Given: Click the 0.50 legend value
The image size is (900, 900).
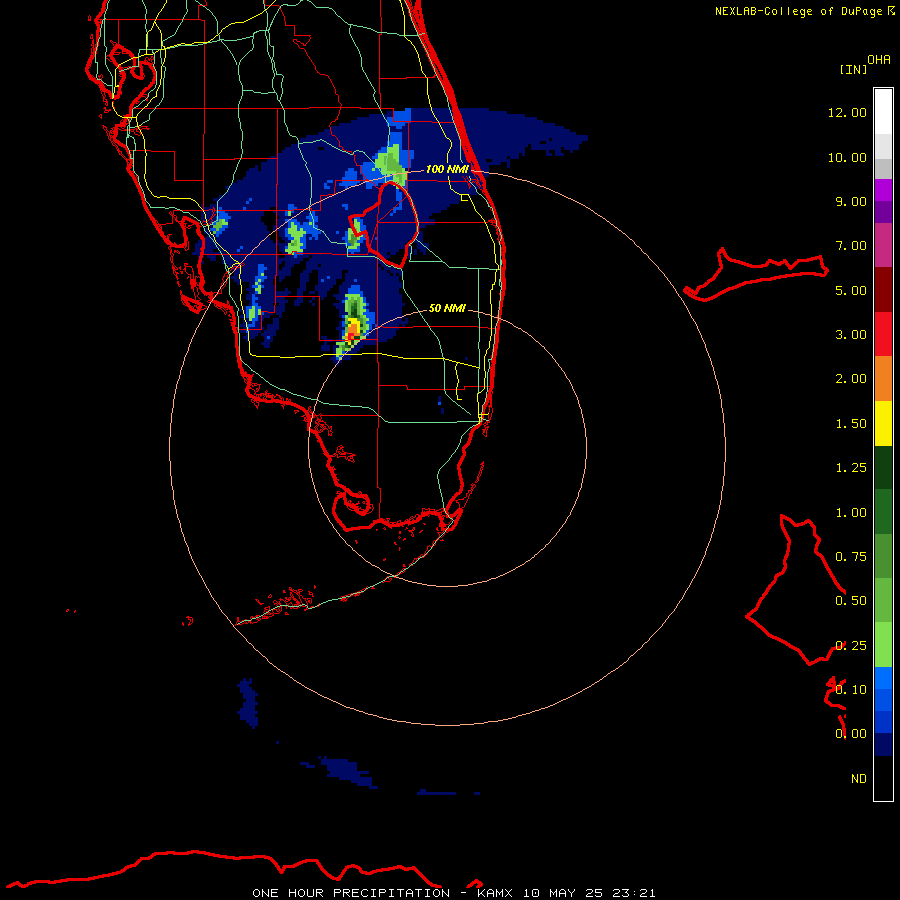Looking at the screenshot, I should point(851,601).
